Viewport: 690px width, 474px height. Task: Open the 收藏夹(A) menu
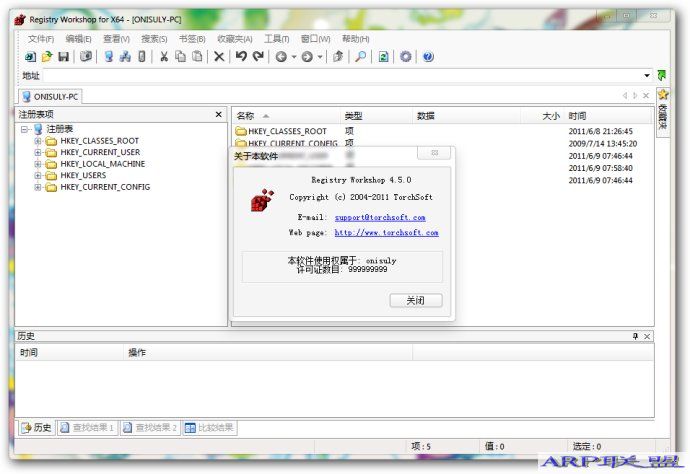pos(235,39)
